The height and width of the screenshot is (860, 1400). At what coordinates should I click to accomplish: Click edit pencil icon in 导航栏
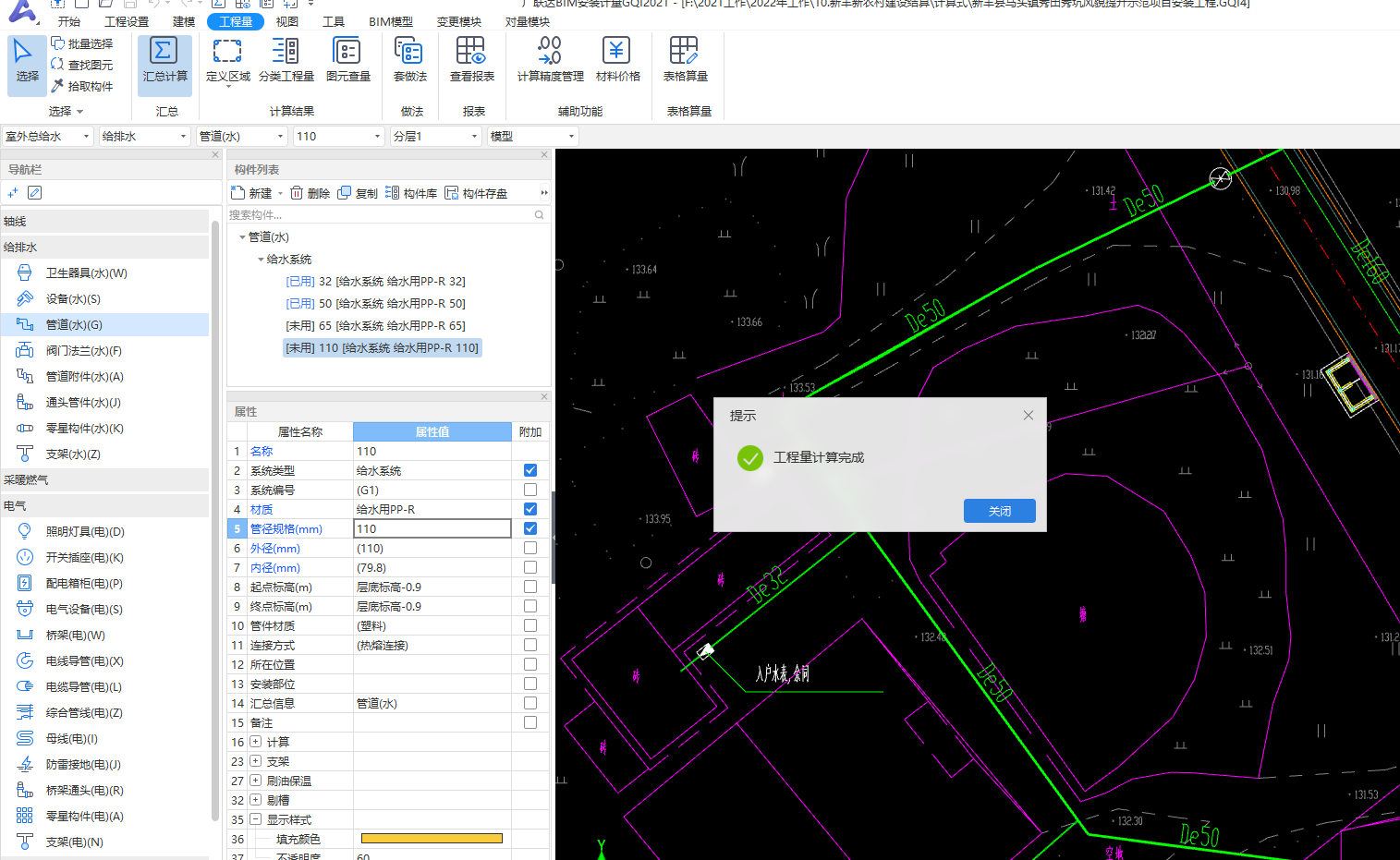(34, 192)
